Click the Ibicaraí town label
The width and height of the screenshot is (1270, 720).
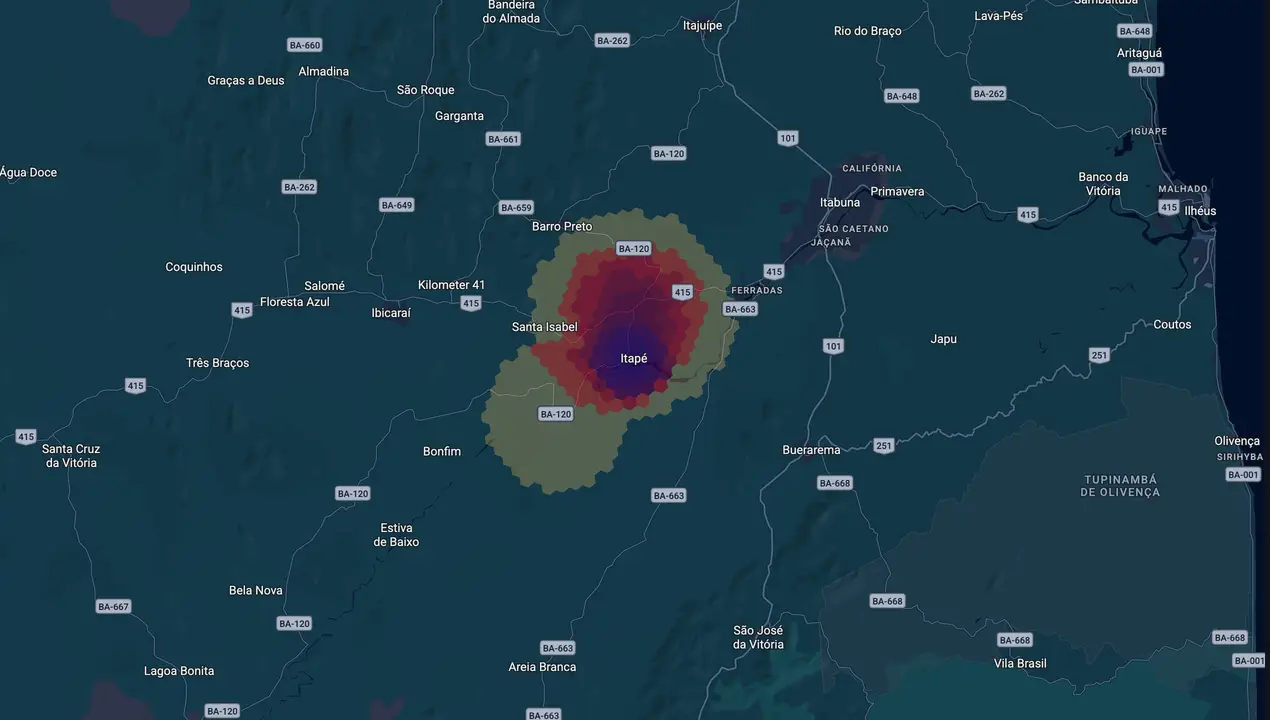click(391, 312)
